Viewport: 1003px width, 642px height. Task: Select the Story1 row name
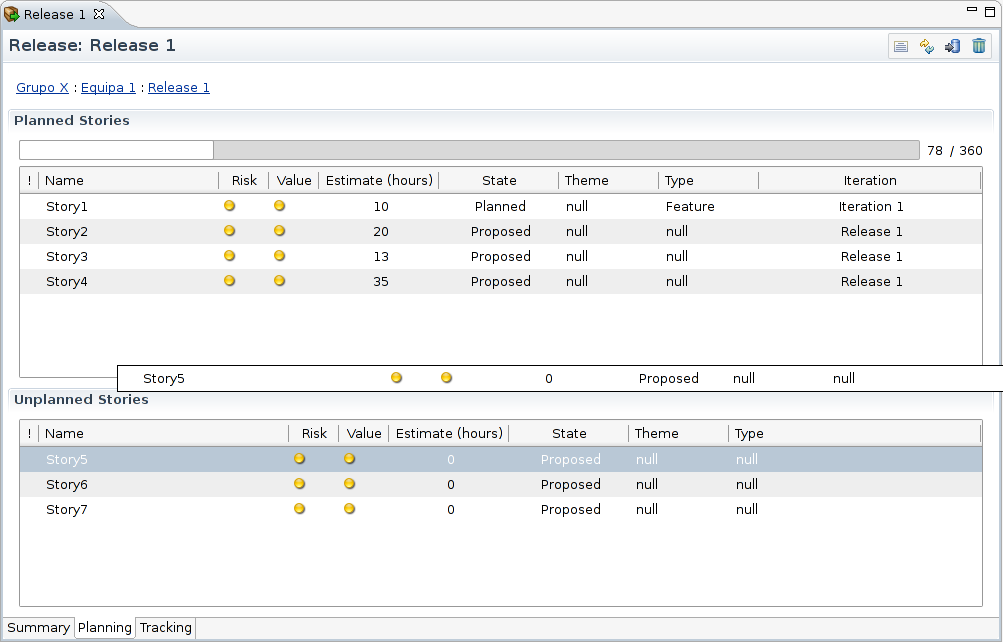coord(67,207)
